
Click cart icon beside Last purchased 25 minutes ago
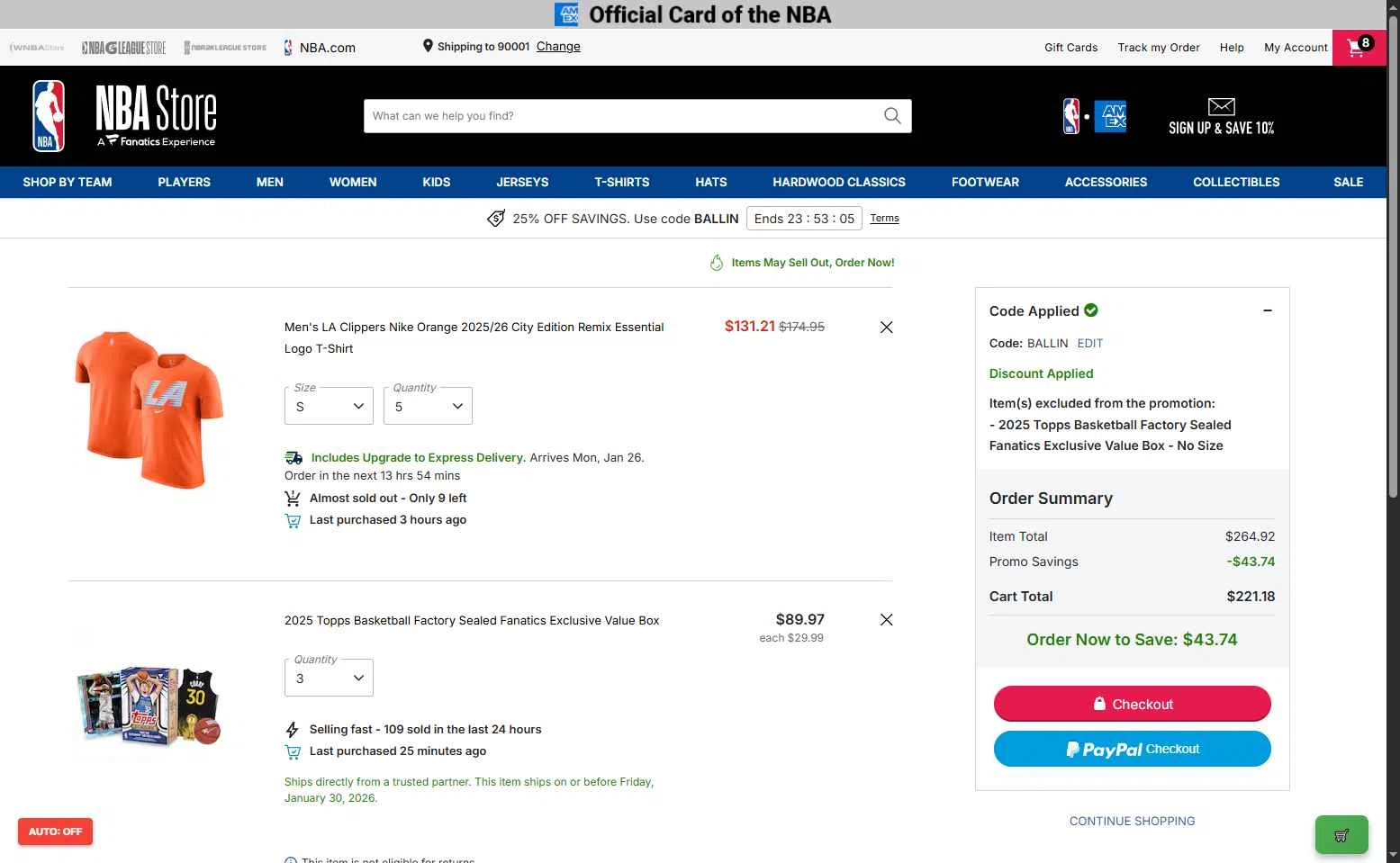click(293, 751)
